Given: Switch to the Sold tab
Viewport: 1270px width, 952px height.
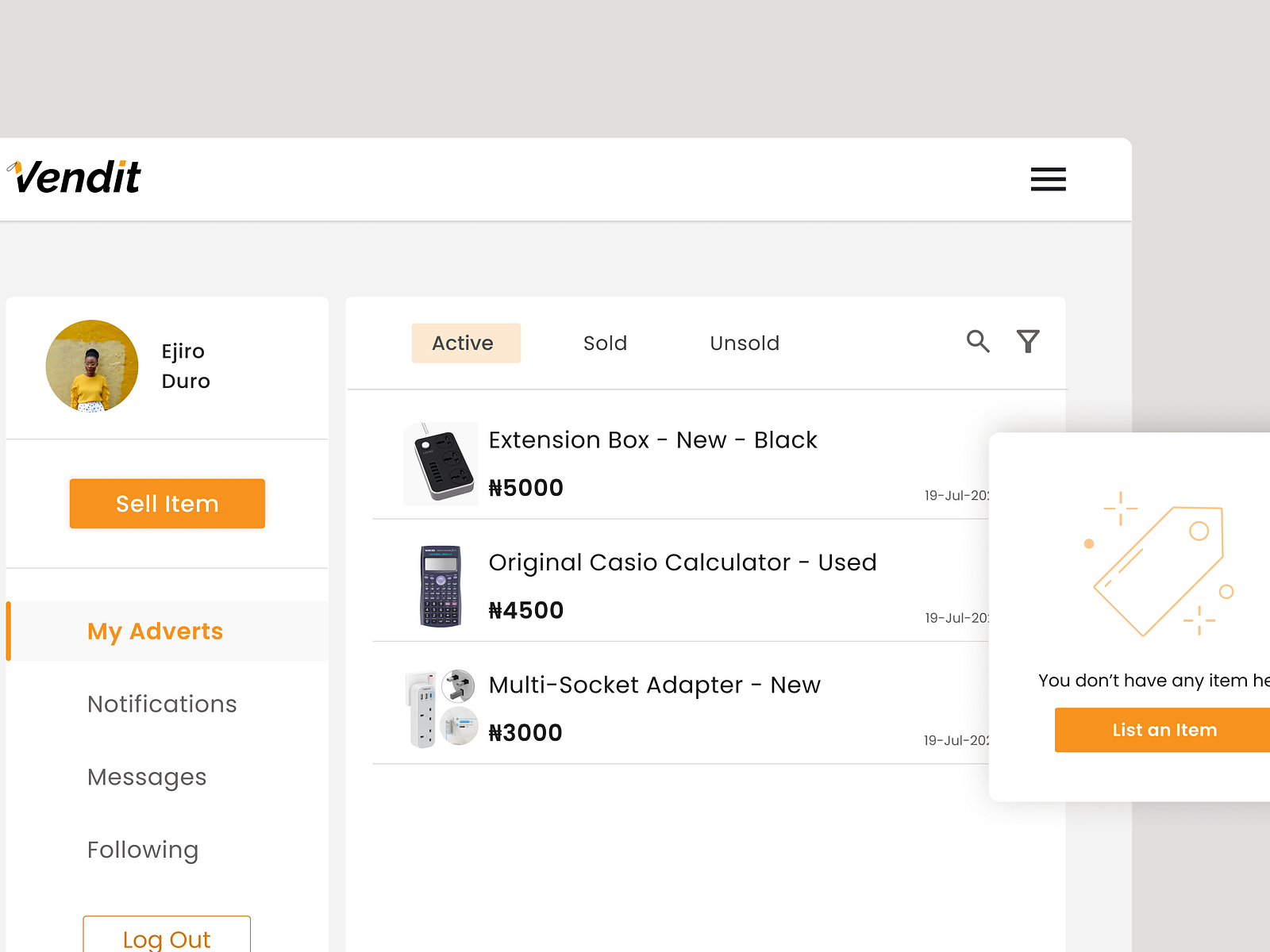Looking at the screenshot, I should point(605,343).
